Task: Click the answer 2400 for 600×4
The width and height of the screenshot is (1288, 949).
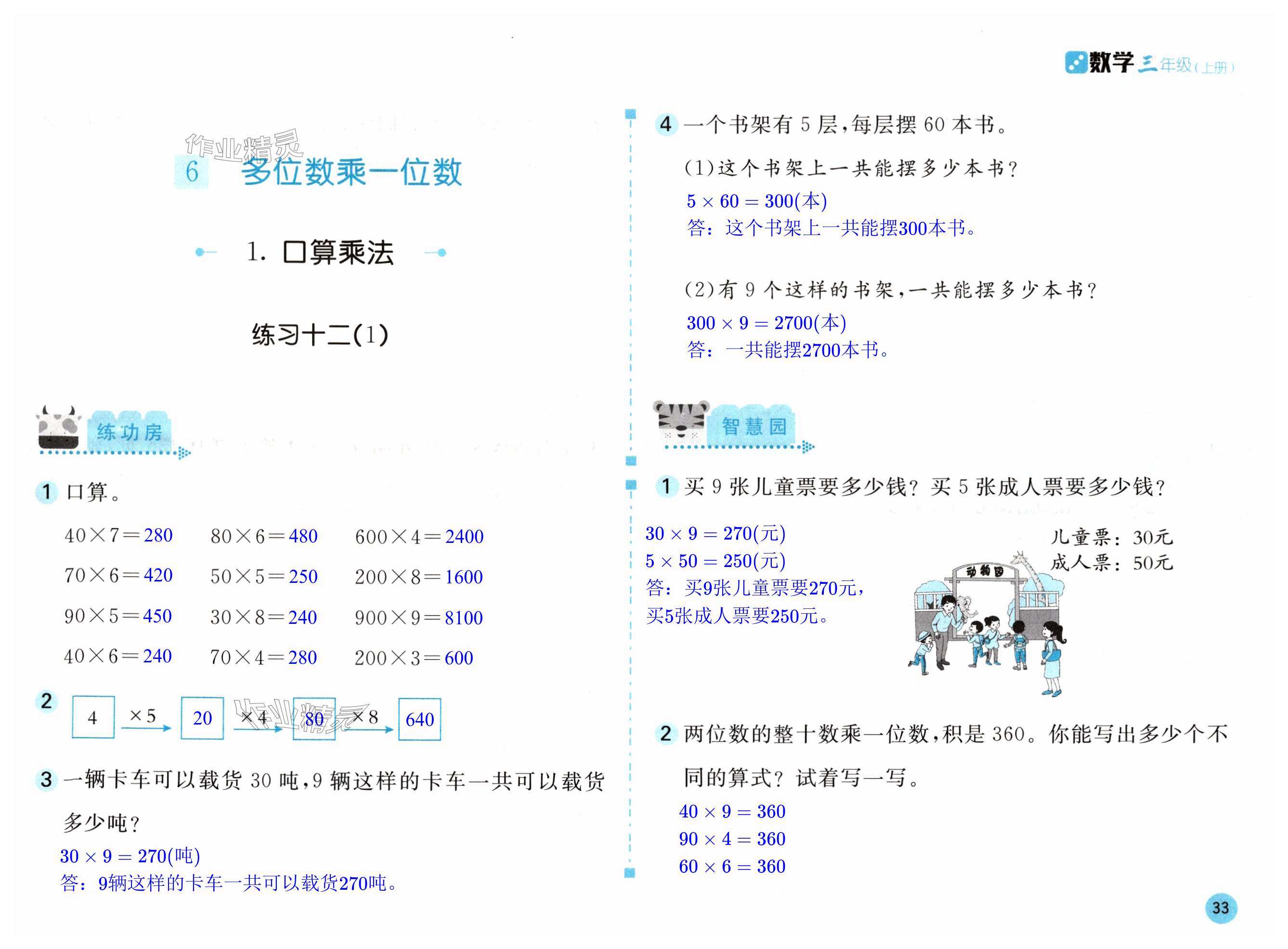Action: point(464,537)
